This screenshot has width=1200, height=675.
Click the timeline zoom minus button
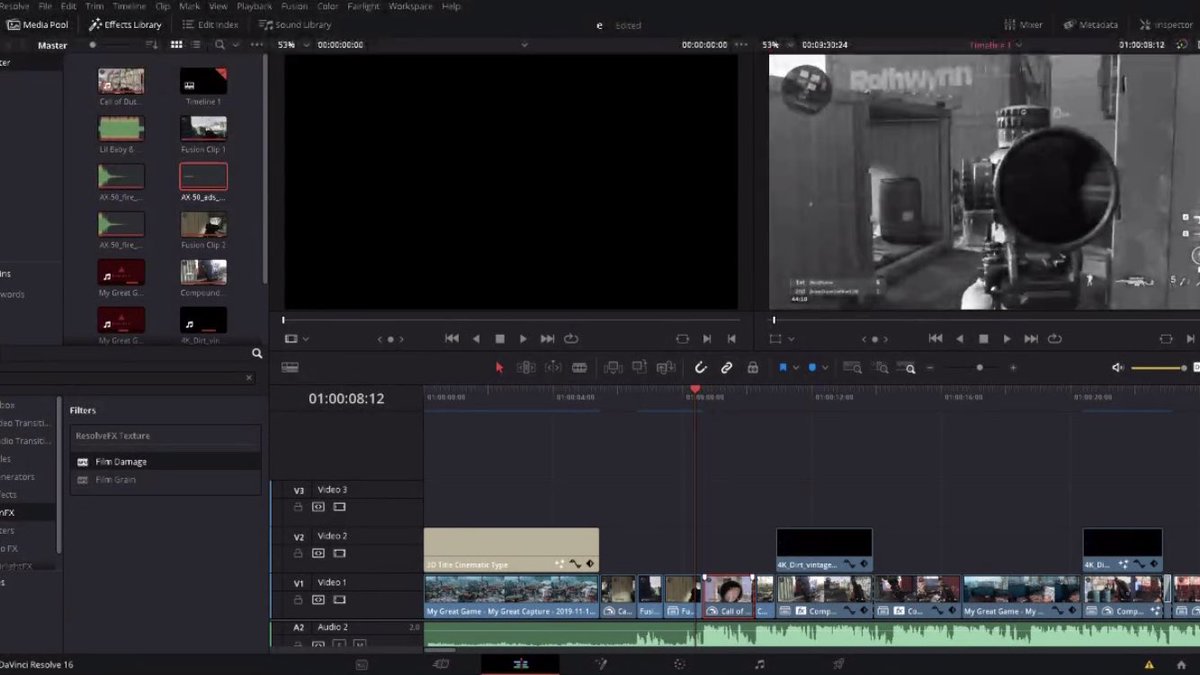point(930,368)
